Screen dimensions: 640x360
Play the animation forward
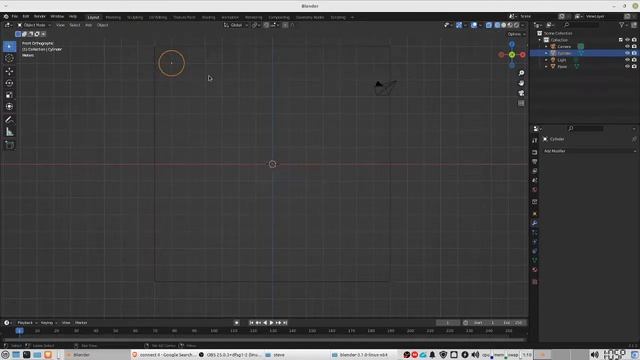pyautogui.click(x=271, y=323)
